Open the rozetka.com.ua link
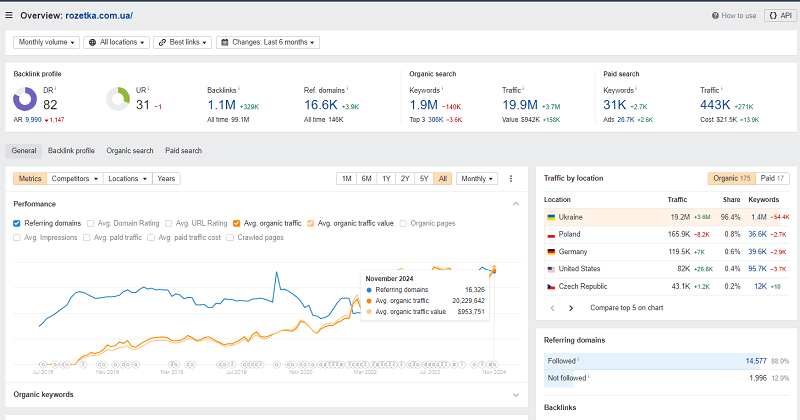 tap(99, 15)
